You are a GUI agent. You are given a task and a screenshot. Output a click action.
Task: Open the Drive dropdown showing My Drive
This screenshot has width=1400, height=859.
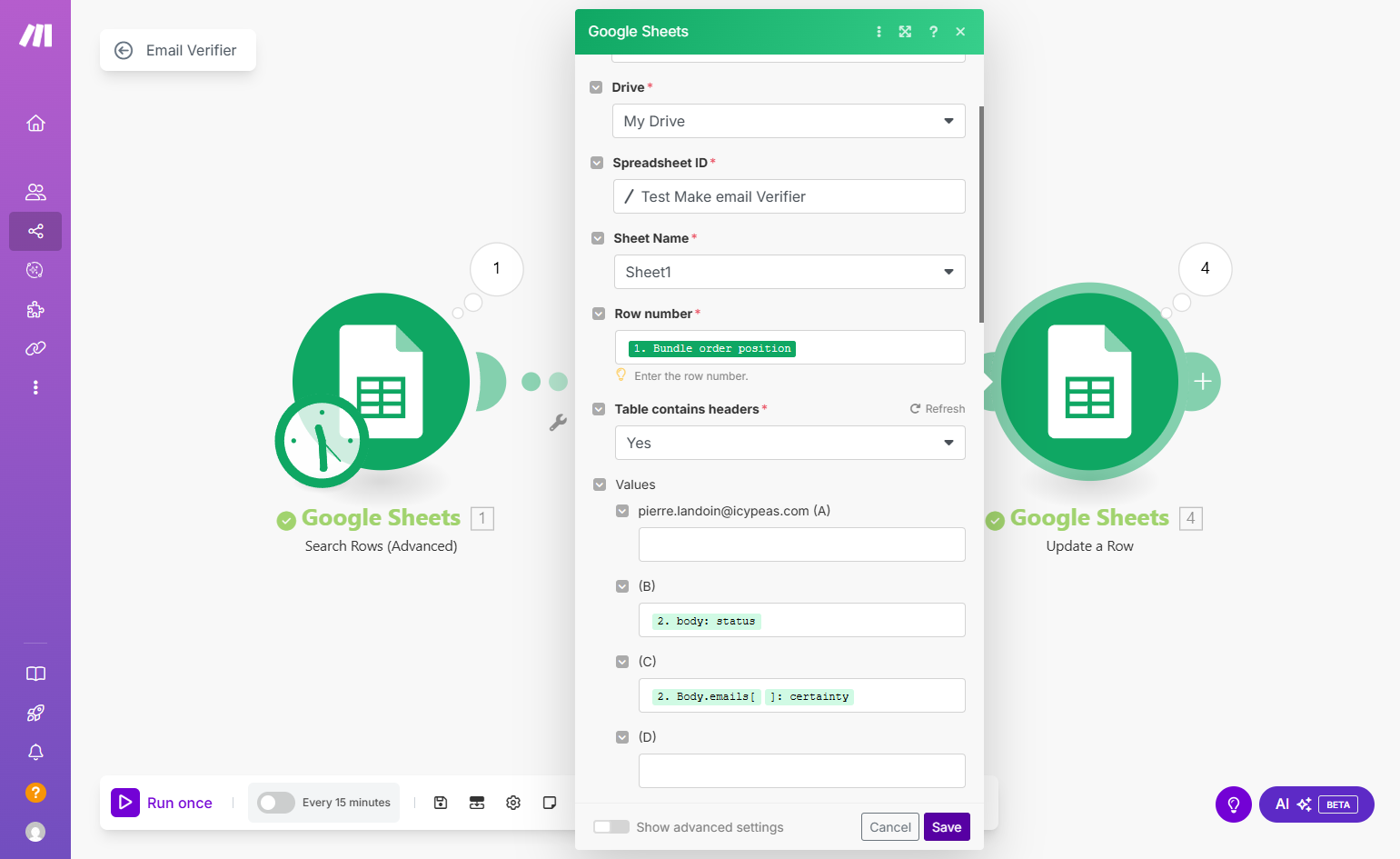point(789,121)
